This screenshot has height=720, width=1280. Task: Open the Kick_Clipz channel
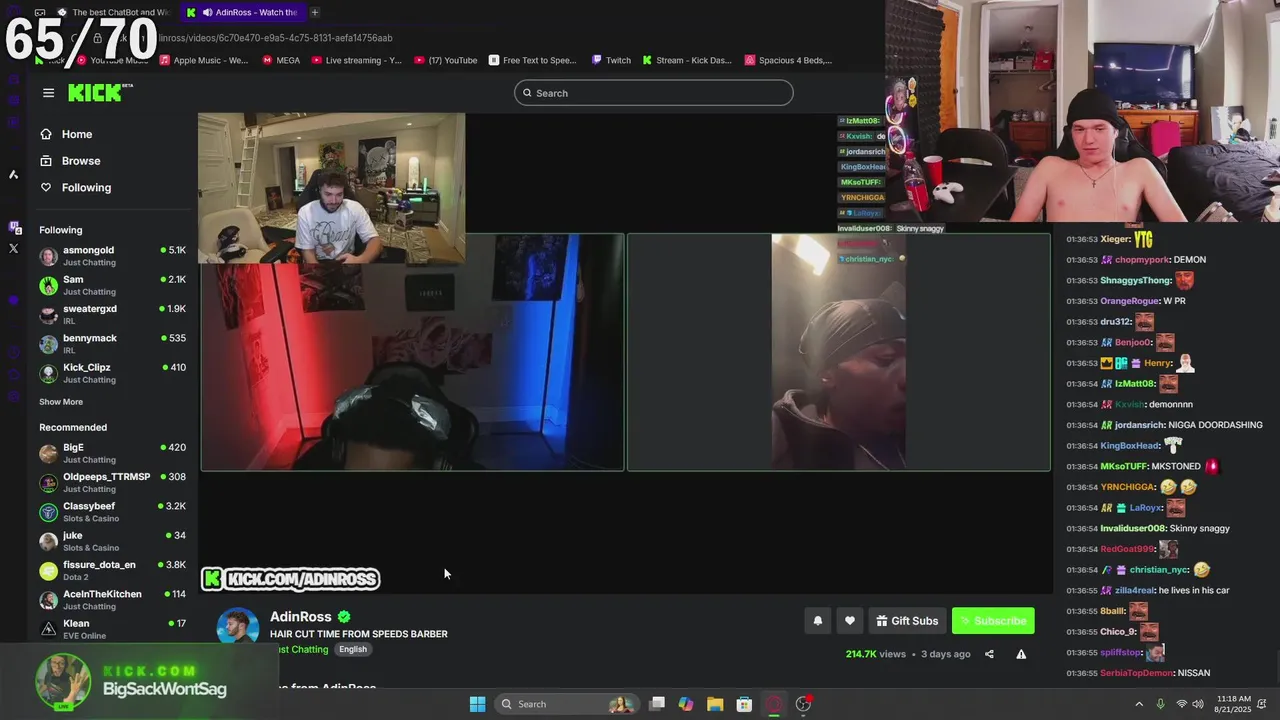click(x=112, y=373)
